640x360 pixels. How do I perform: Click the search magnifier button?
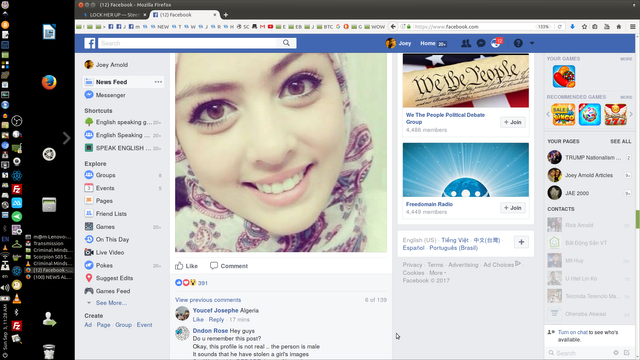(287, 43)
